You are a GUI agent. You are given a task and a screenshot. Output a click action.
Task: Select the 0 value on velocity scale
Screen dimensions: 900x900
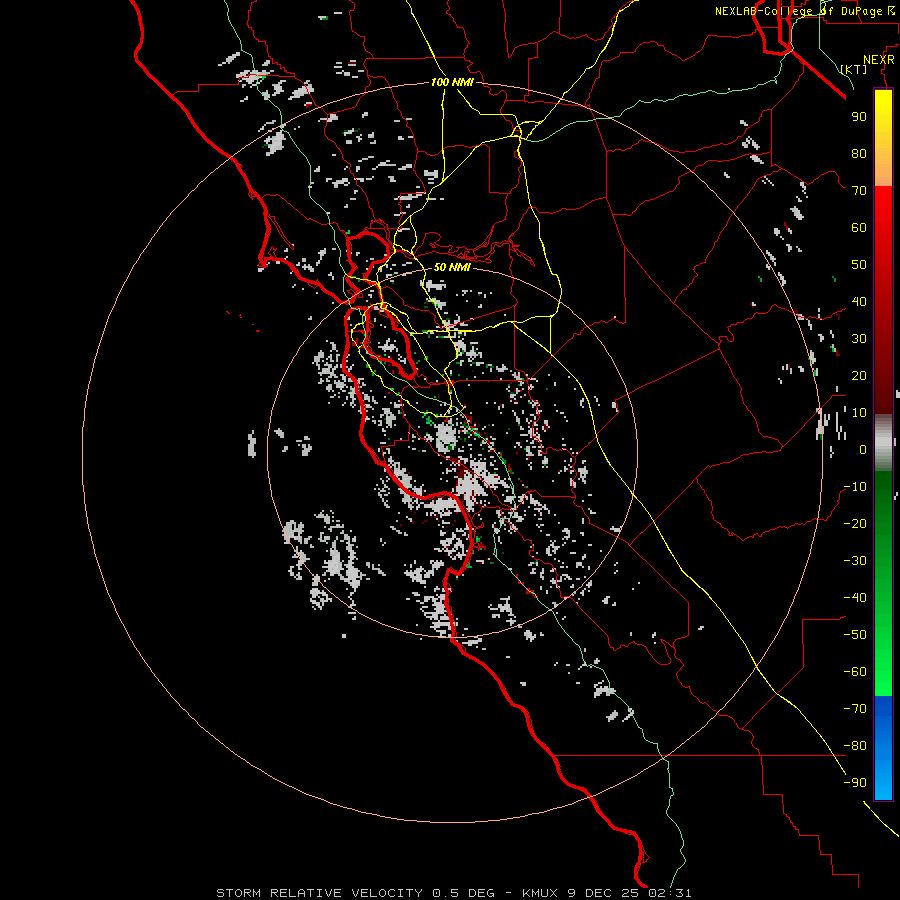coord(863,449)
